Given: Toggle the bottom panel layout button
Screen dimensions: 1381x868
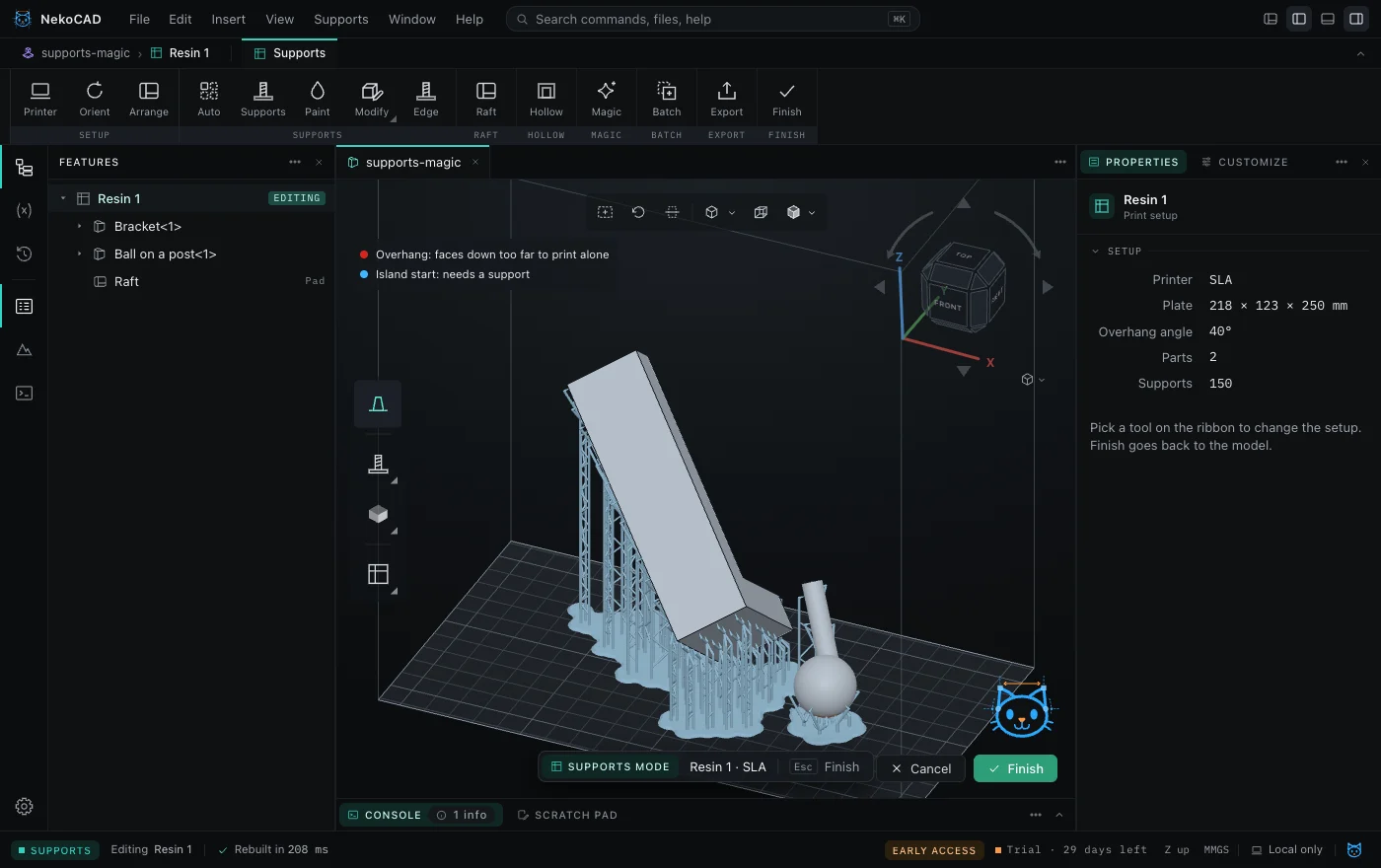Looking at the screenshot, I should (x=1328, y=19).
